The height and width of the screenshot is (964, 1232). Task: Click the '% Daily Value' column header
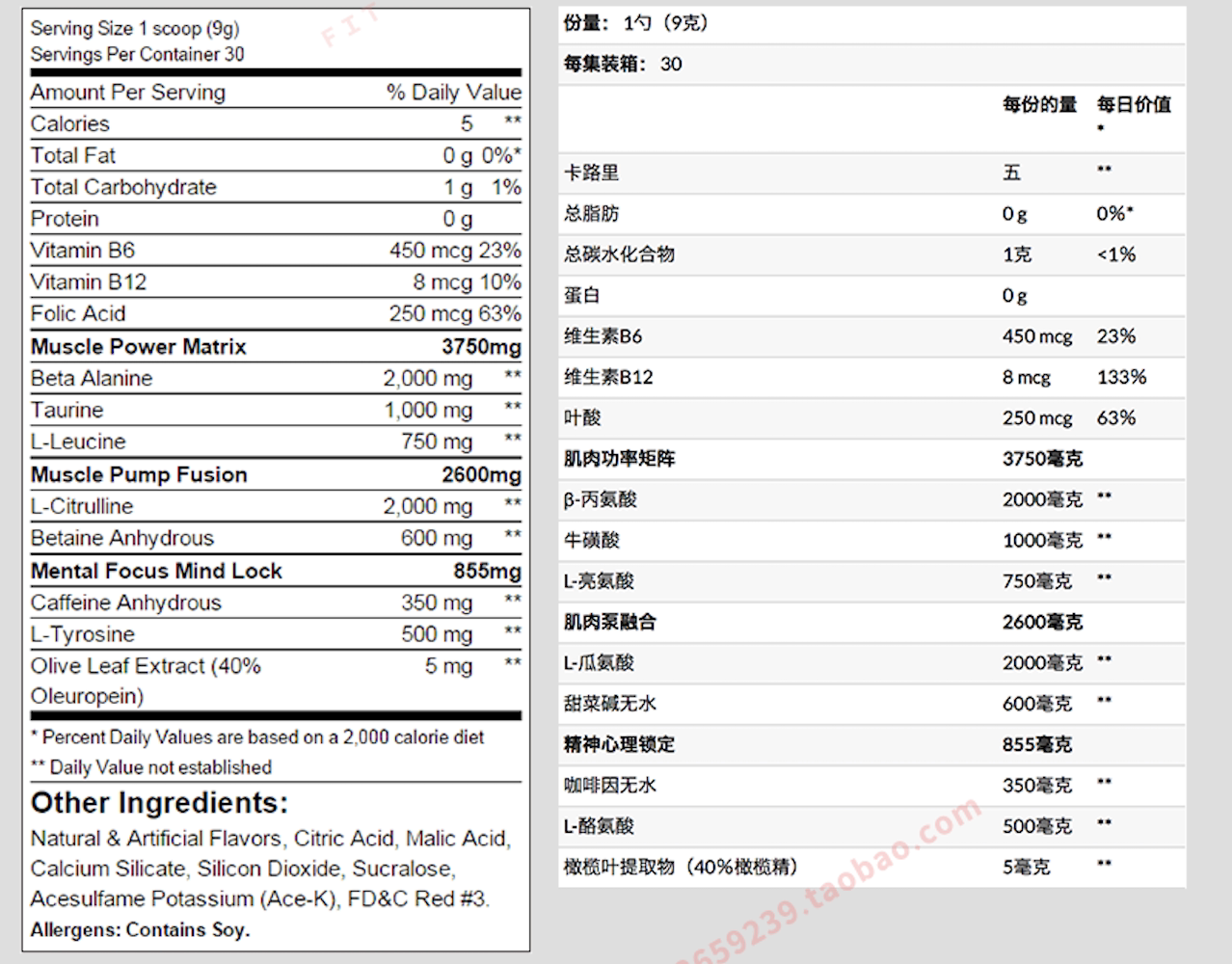[x=453, y=93]
